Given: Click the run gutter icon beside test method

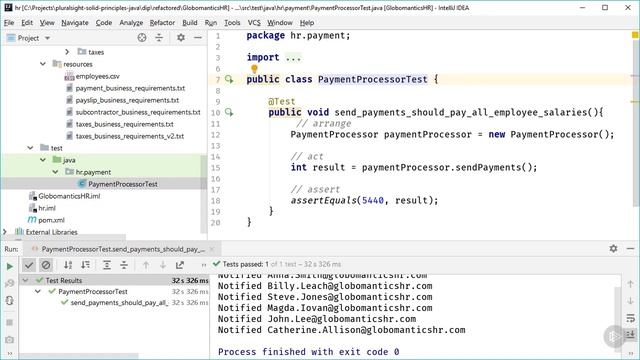Looking at the screenshot, I should tap(229, 112).
